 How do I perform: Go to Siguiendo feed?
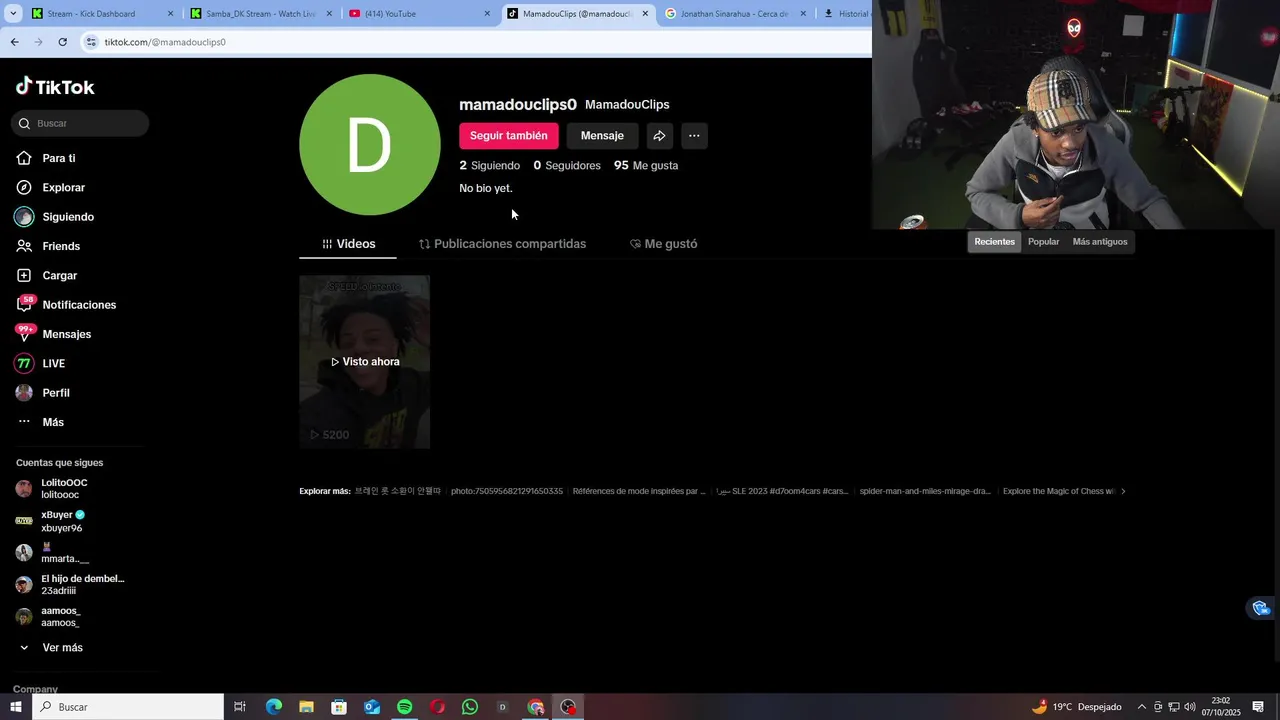pyautogui.click(x=54, y=217)
